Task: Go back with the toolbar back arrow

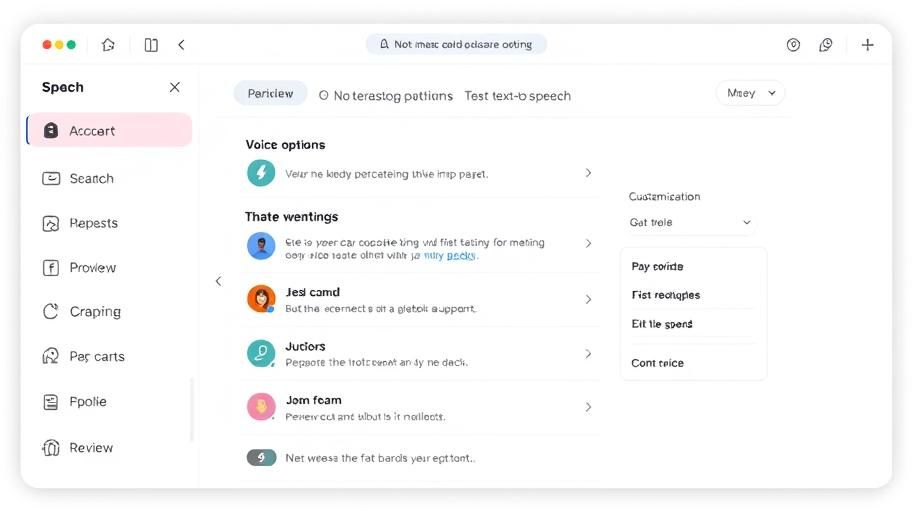Action: click(181, 45)
